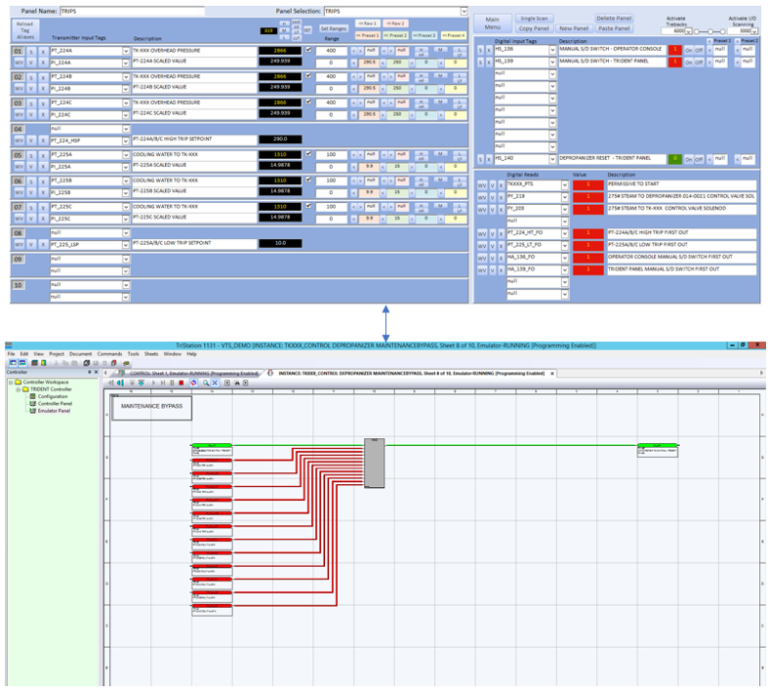Open the Project menu in TriStation
768x689 pixels.
56,354
